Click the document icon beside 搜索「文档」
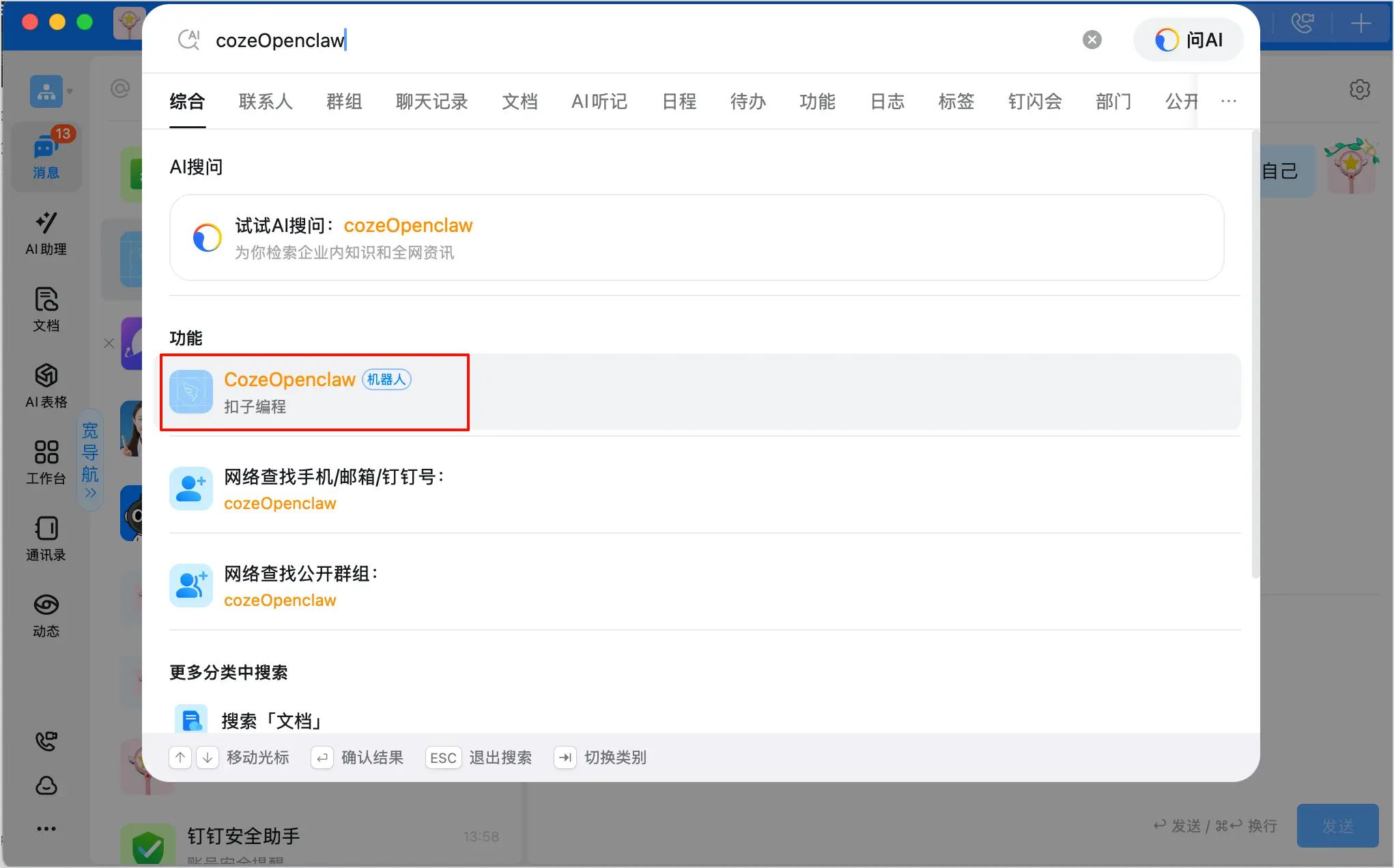The image size is (1394, 868). tap(191, 719)
